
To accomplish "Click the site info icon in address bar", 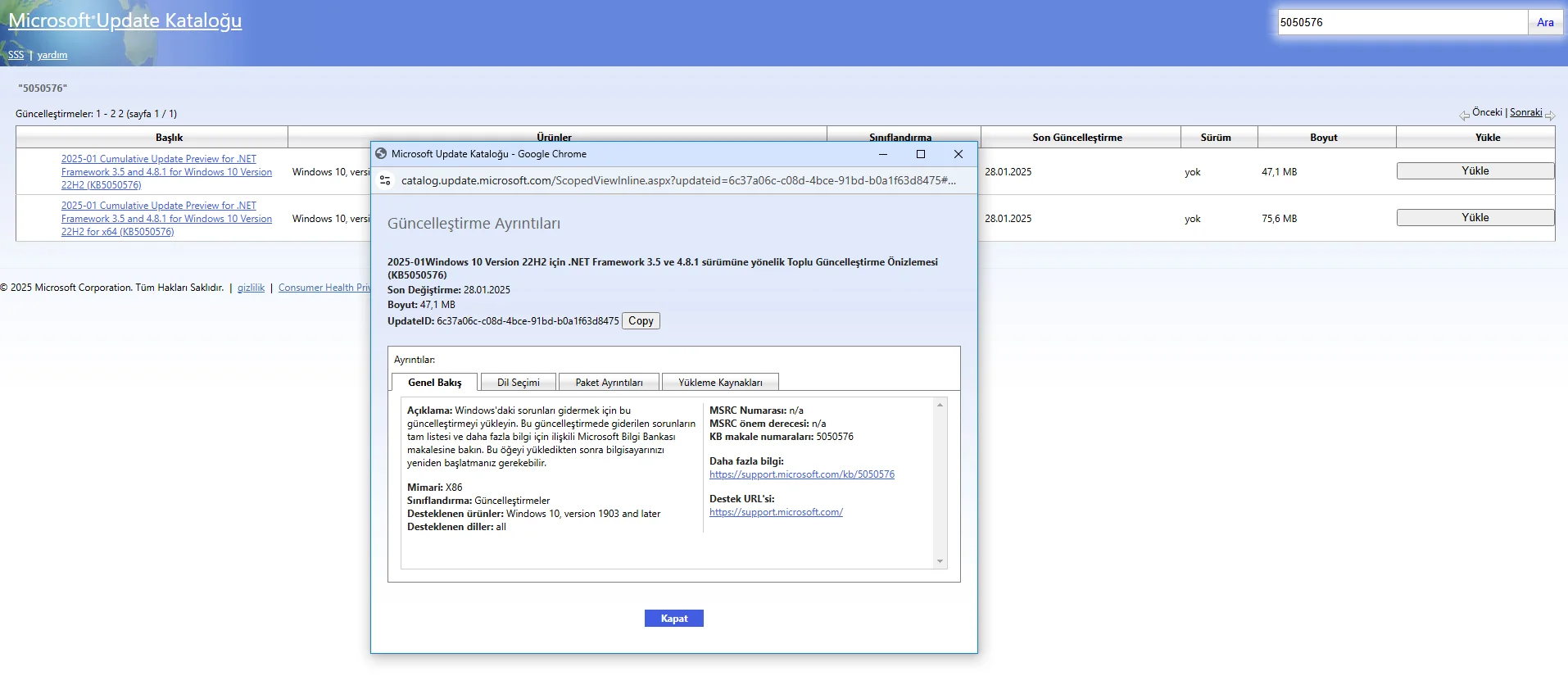I will (385, 180).
